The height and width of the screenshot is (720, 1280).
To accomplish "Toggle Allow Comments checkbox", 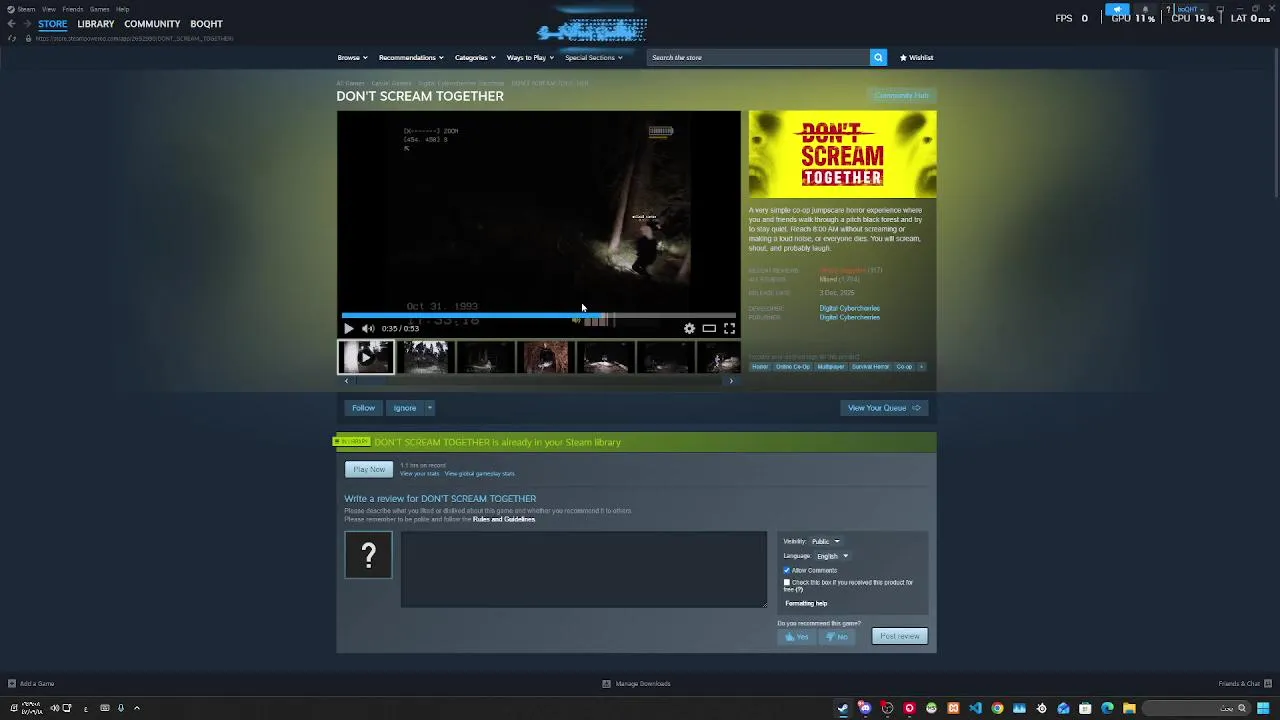I will [787, 570].
